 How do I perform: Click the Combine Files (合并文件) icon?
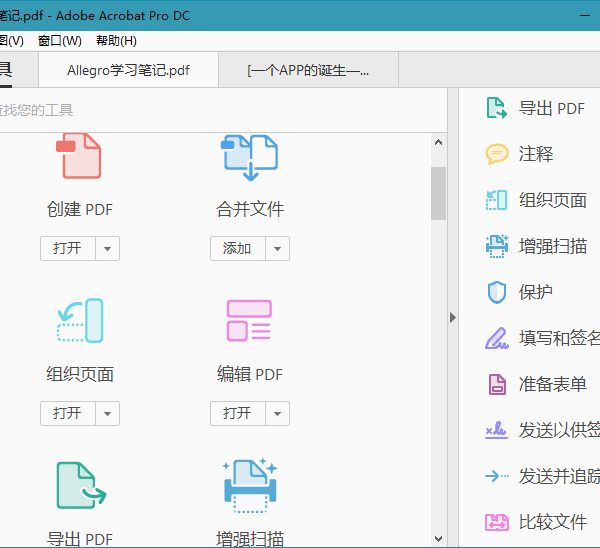(x=250, y=156)
